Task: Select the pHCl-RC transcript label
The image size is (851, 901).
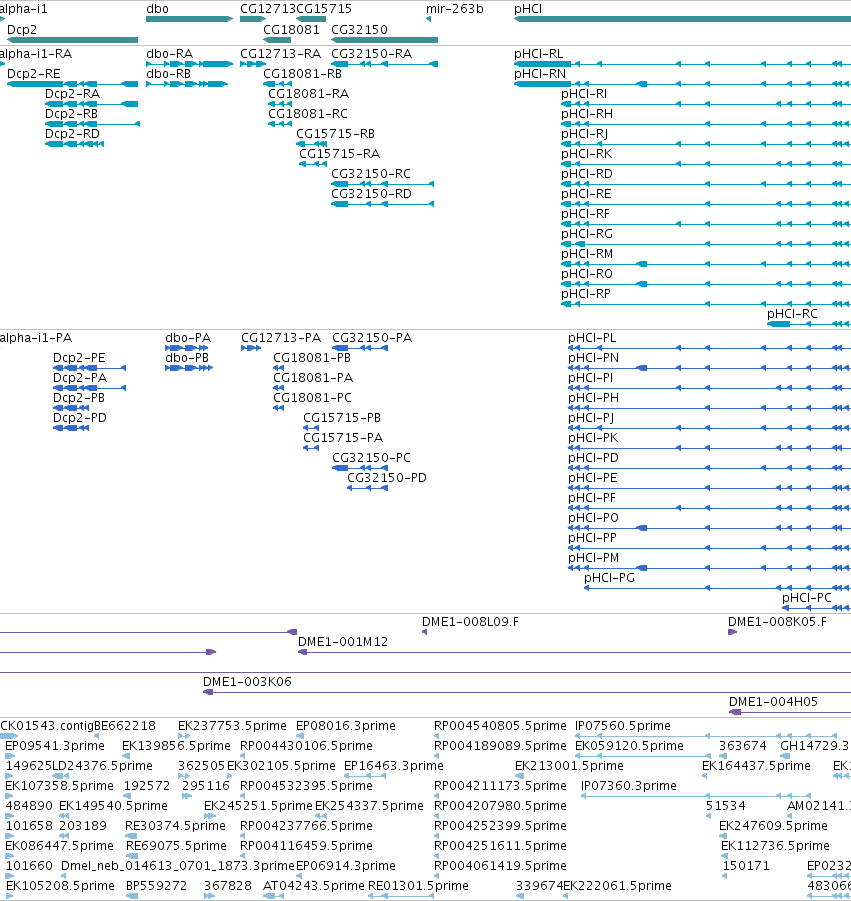Action: [792, 314]
